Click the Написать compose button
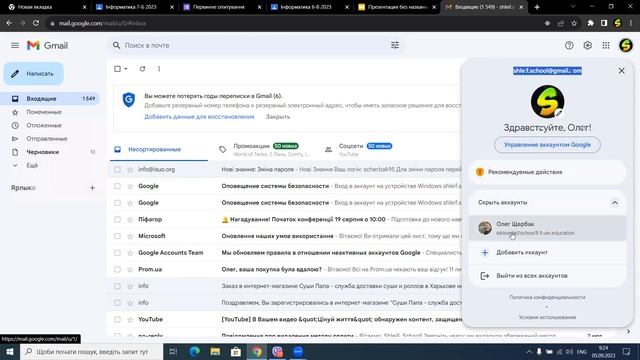Viewport: 640px width, 360px height. [33, 73]
